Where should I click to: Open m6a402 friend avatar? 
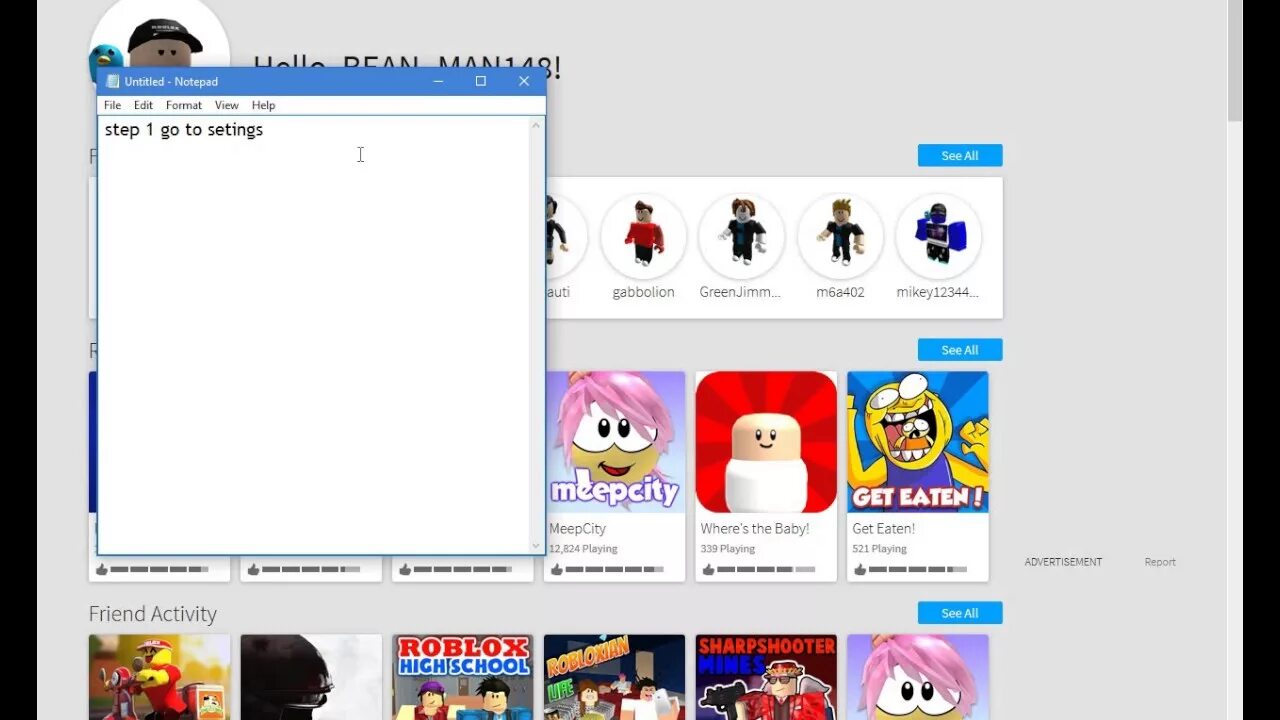(840, 236)
